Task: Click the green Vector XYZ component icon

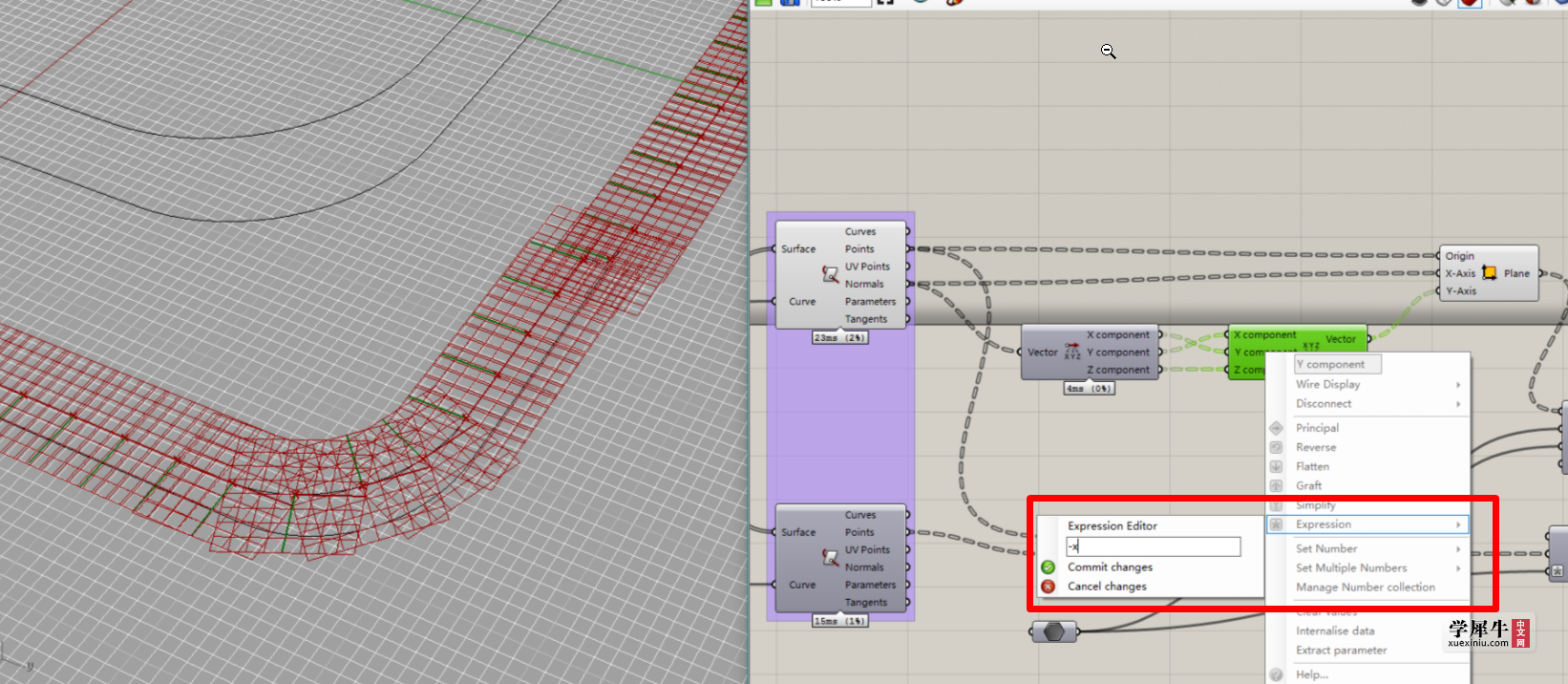Action: [1311, 345]
